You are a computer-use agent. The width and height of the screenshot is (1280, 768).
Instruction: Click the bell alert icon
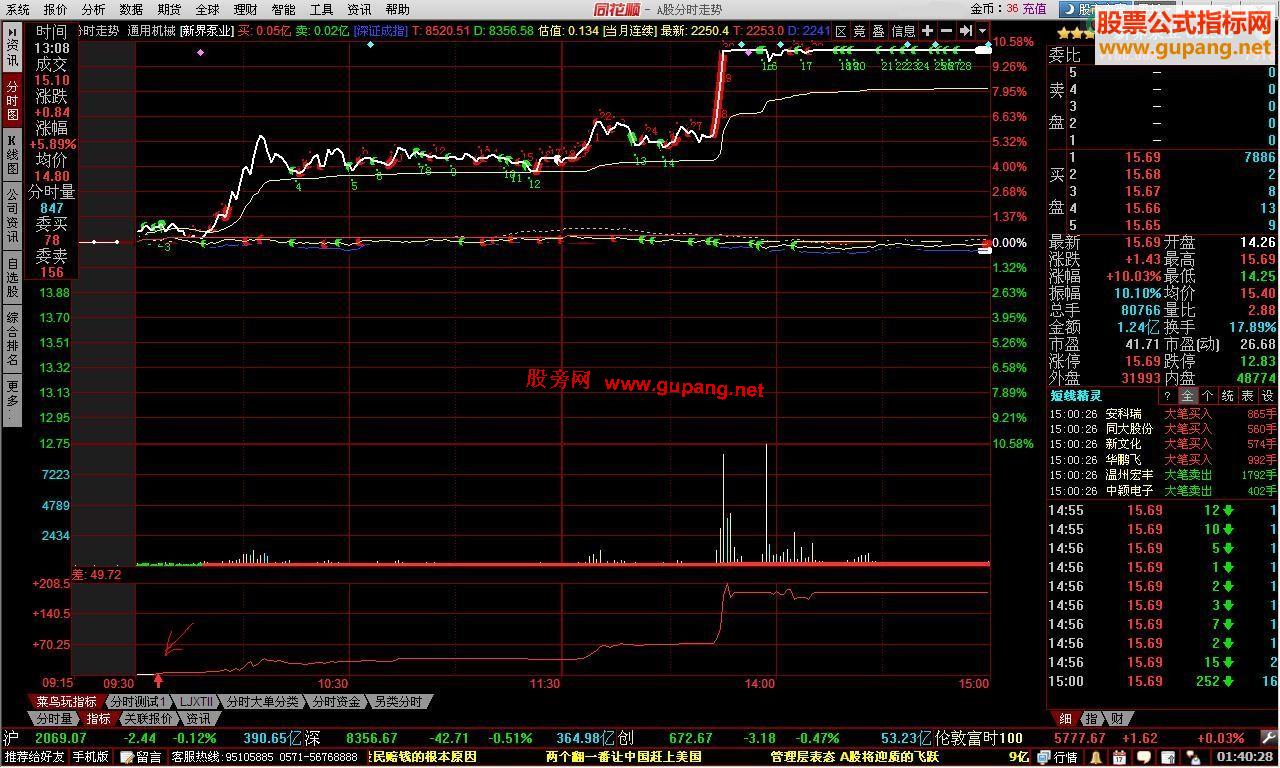pyautogui.click(x=1096, y=757)
